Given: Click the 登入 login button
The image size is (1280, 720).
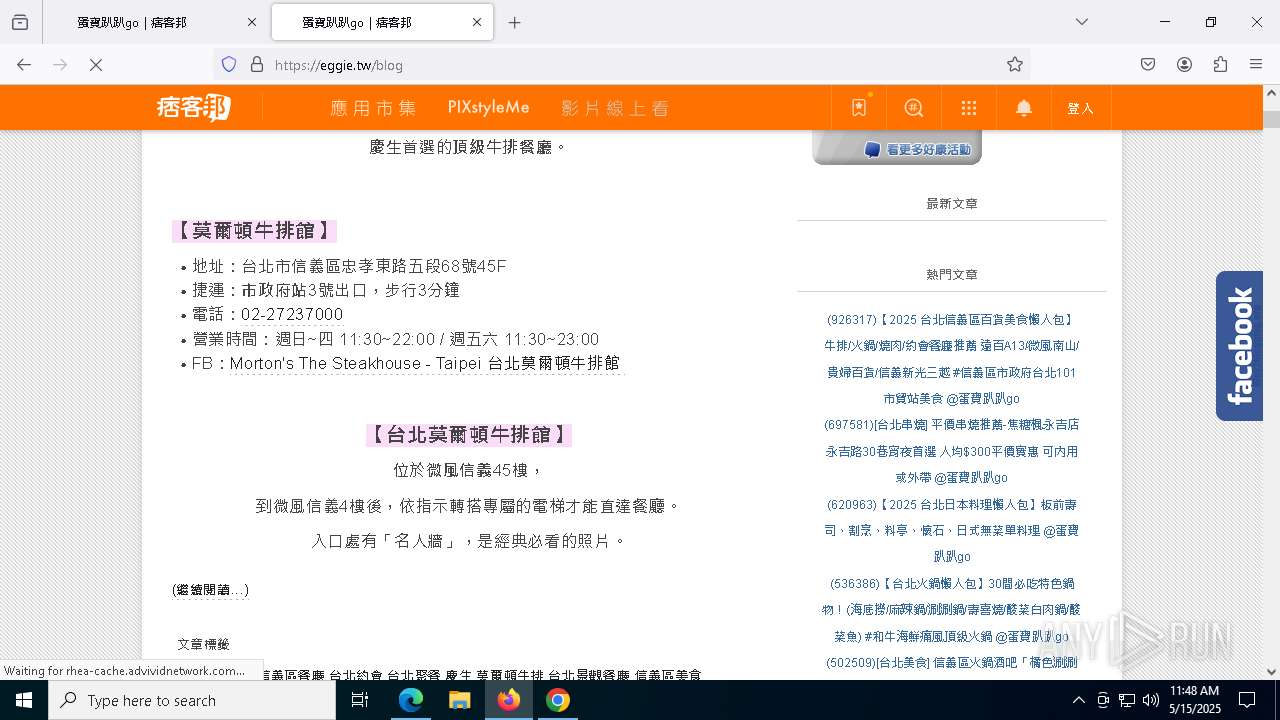Looking at the screenshot, I should click(x=1081, y=108).
